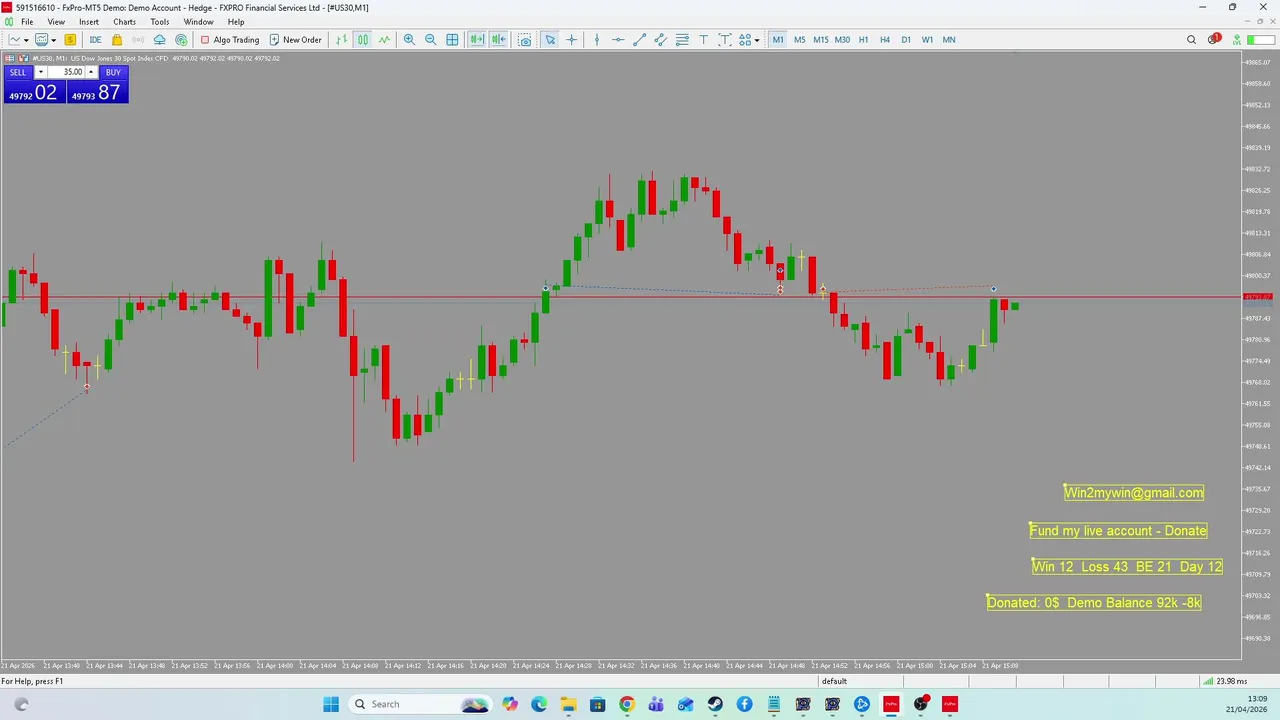Viewport: 1280px width, 720px height.
Task: Tile windows with grid icon
Action: [x=452, y=40]
